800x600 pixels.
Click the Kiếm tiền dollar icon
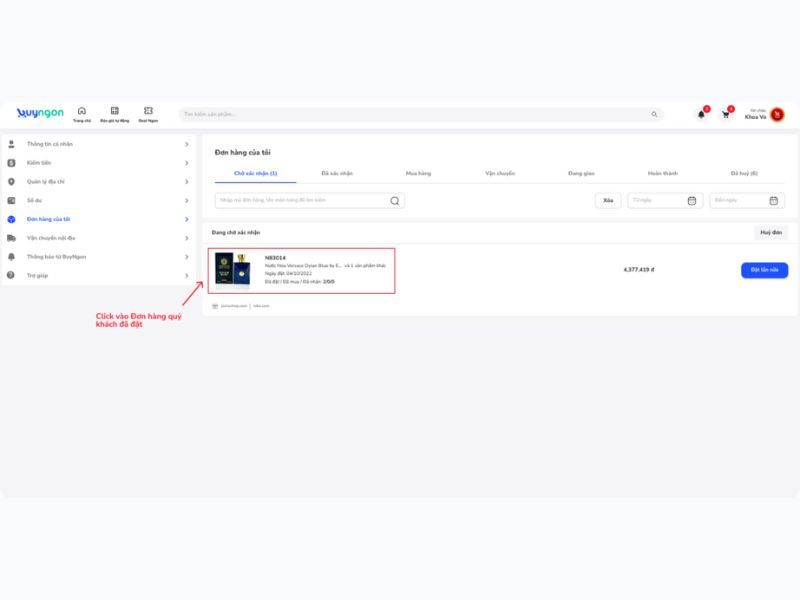pyautogui.click(x=11, y=163)
